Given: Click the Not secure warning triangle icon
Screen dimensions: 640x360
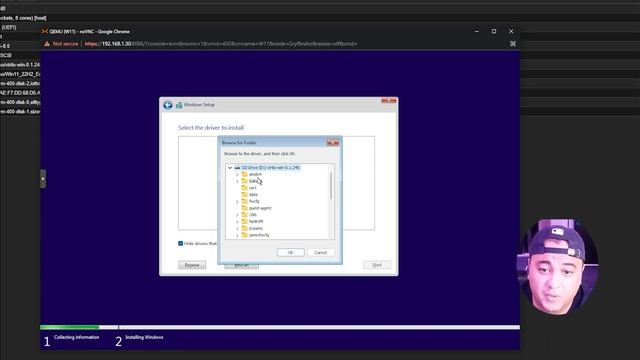Looking at the screenshot, I should (47, 44).
